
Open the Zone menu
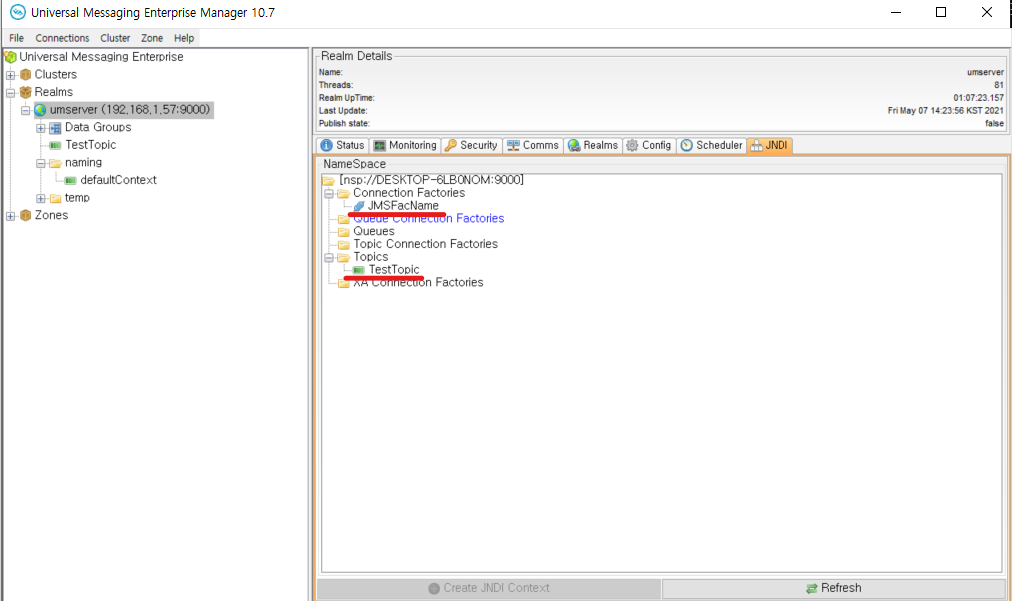coord(152,38)
